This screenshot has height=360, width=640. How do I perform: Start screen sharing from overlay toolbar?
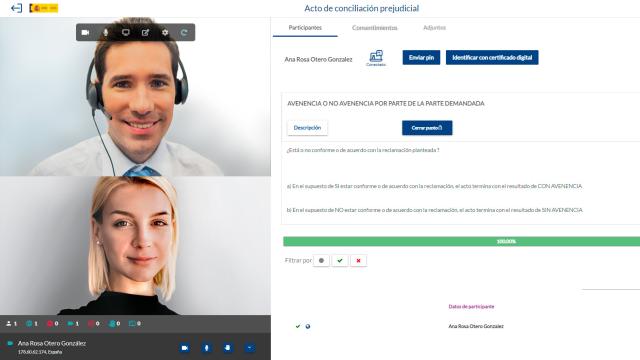126,32
